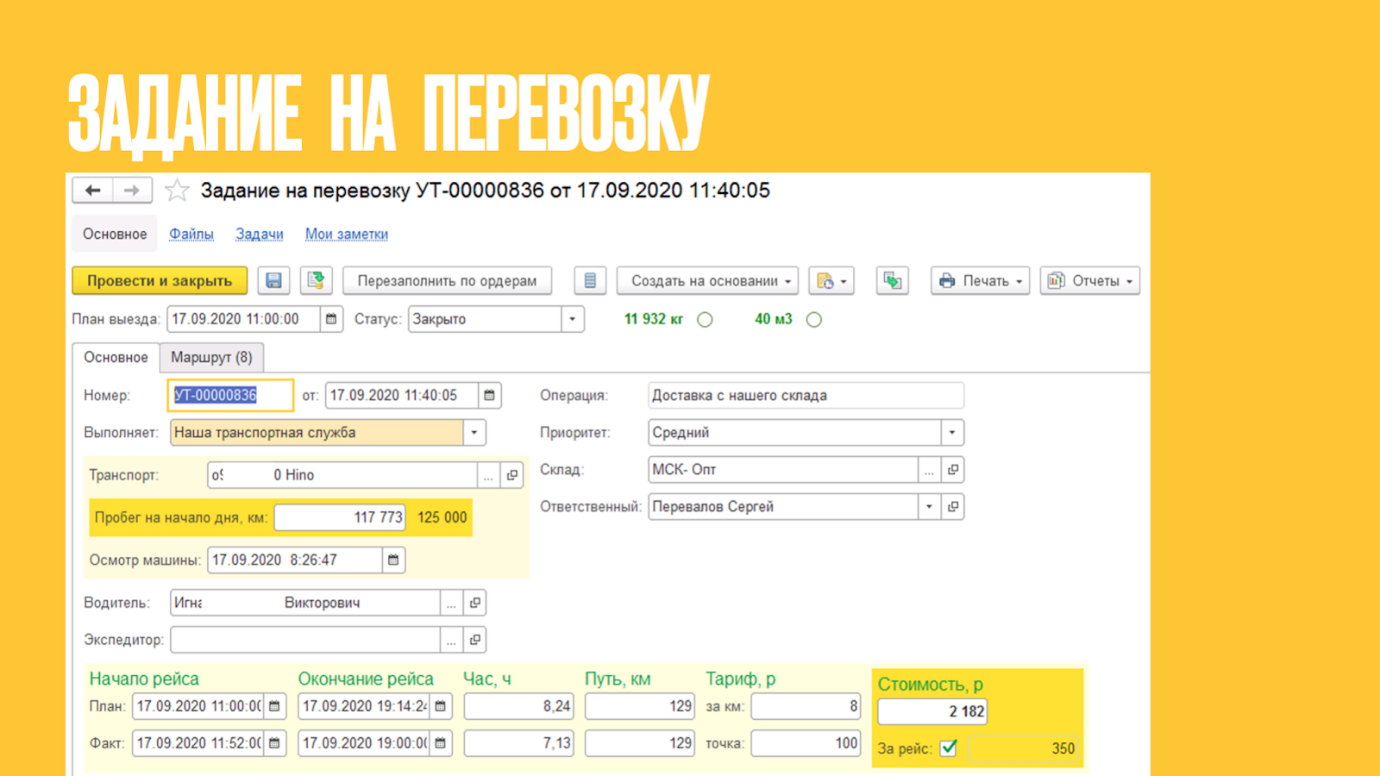Open the Печать dropdown menu
The height and width of the screenshot is (776, 1380).
980,281
